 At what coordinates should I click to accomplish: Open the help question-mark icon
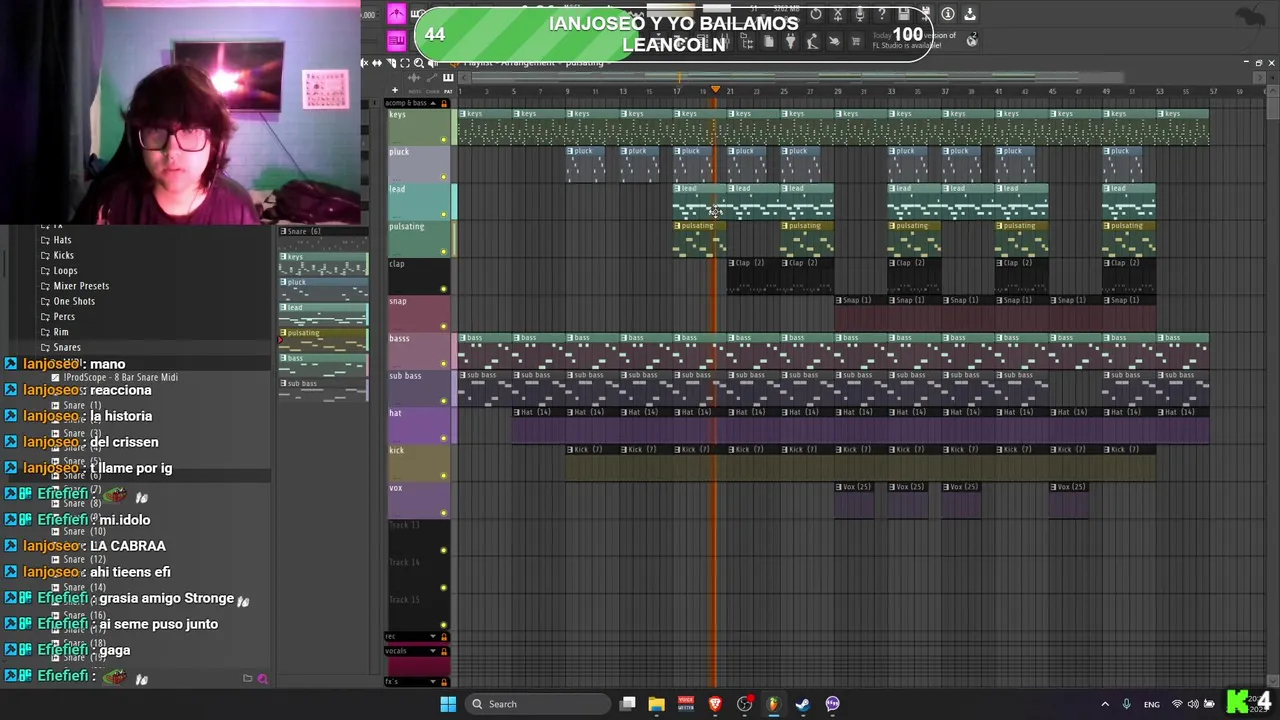881,14
